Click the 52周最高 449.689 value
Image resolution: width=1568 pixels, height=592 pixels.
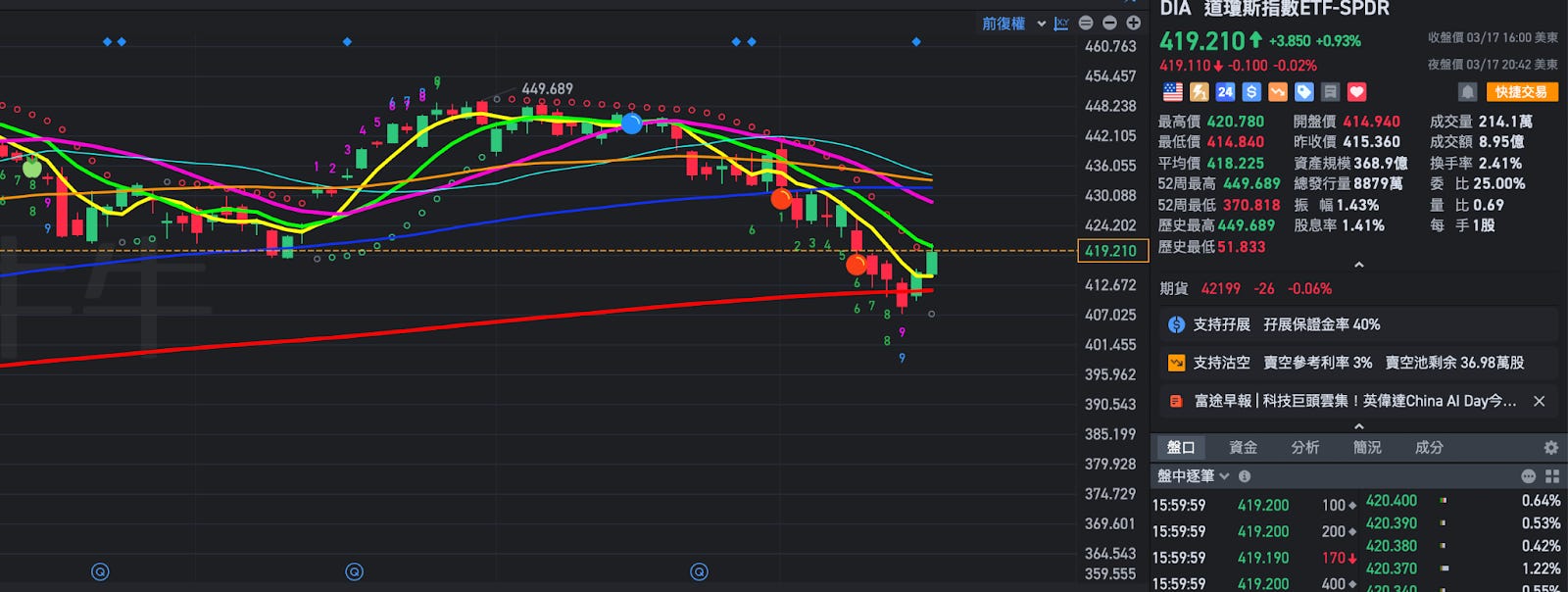[1250, 184]
